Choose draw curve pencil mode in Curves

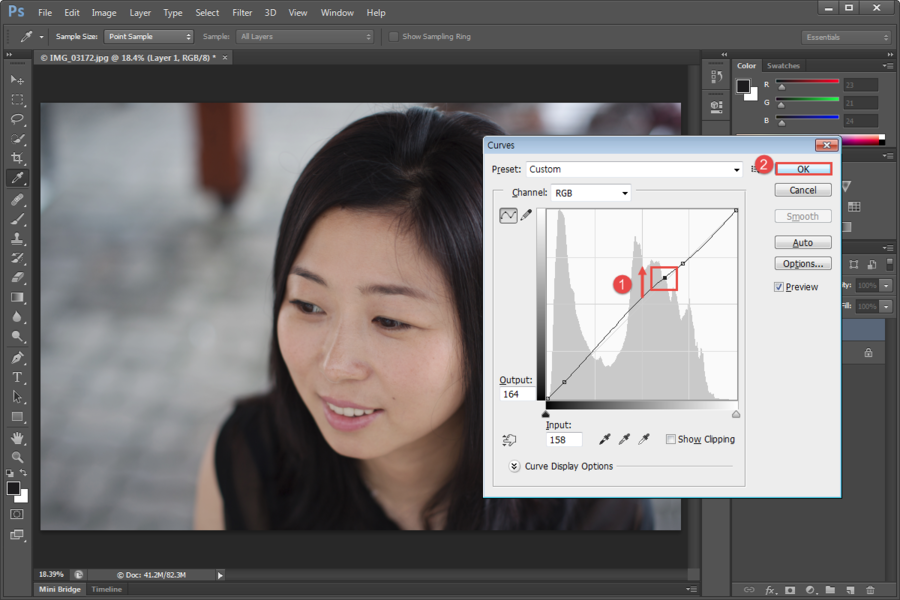pyautogui.click(x=526, y=215)
